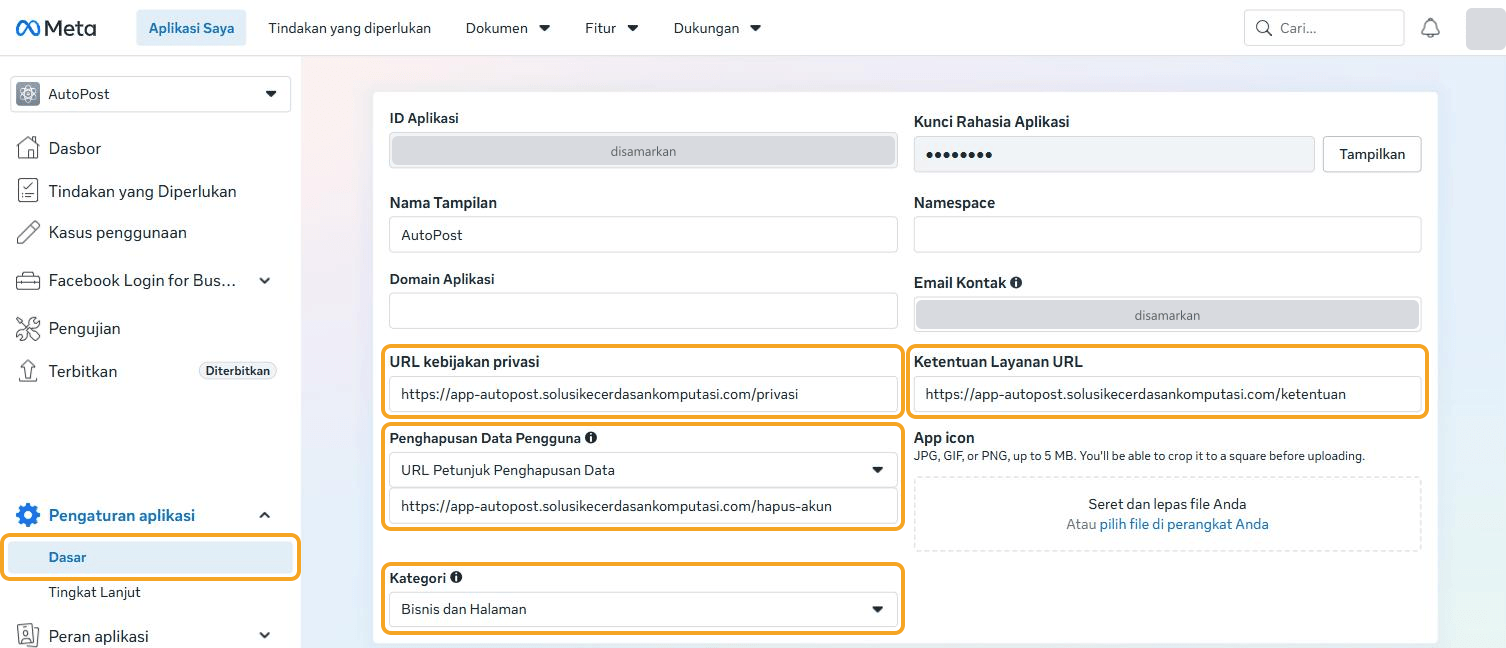This screenshot has width=1506, height=648.
Task: Click the Peran aplikasi badge icon
Action: pos(28,636)
